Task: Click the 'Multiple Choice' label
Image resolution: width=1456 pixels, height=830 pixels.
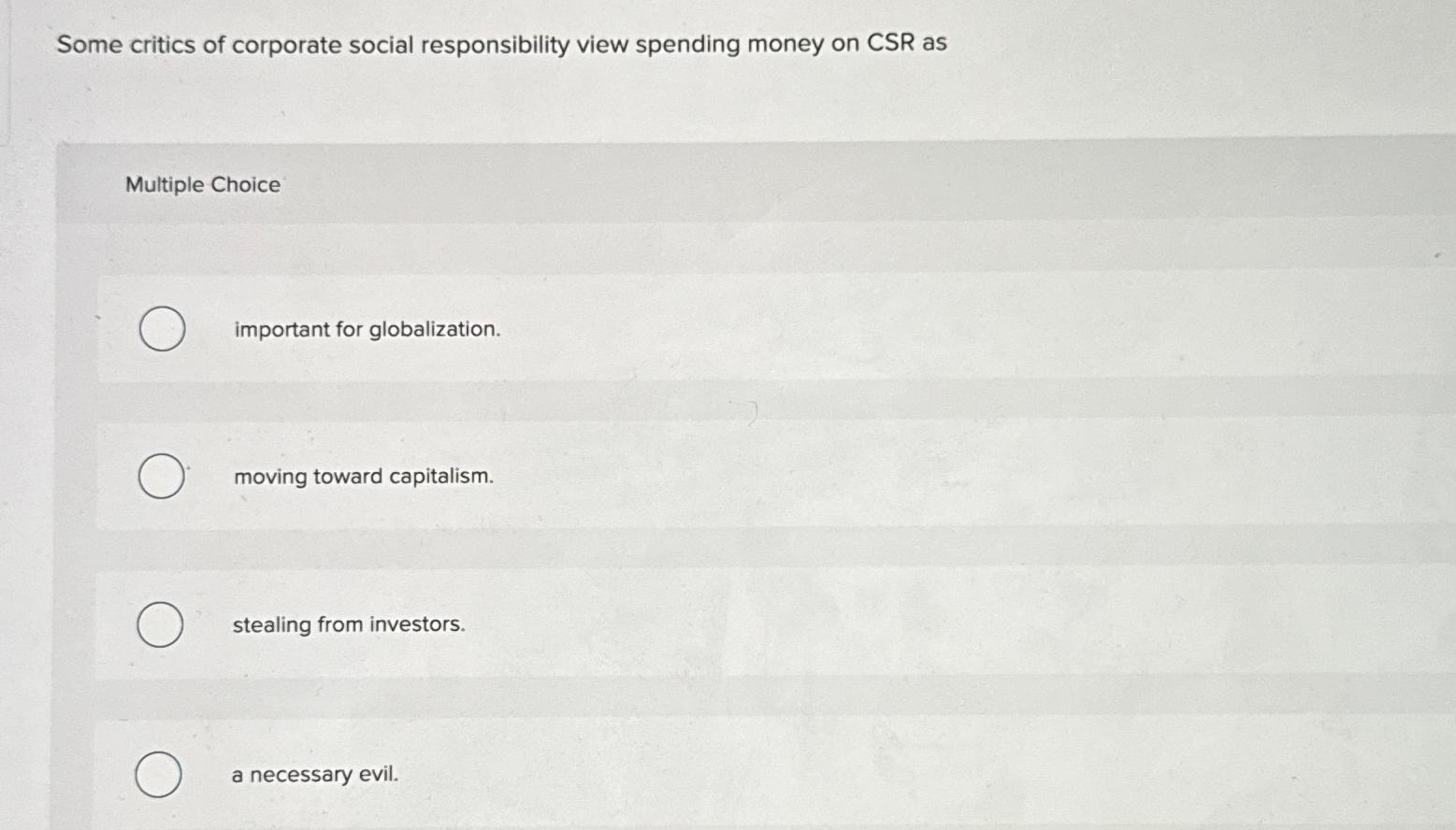Action: pyautogui.click(x=202, y=184)
